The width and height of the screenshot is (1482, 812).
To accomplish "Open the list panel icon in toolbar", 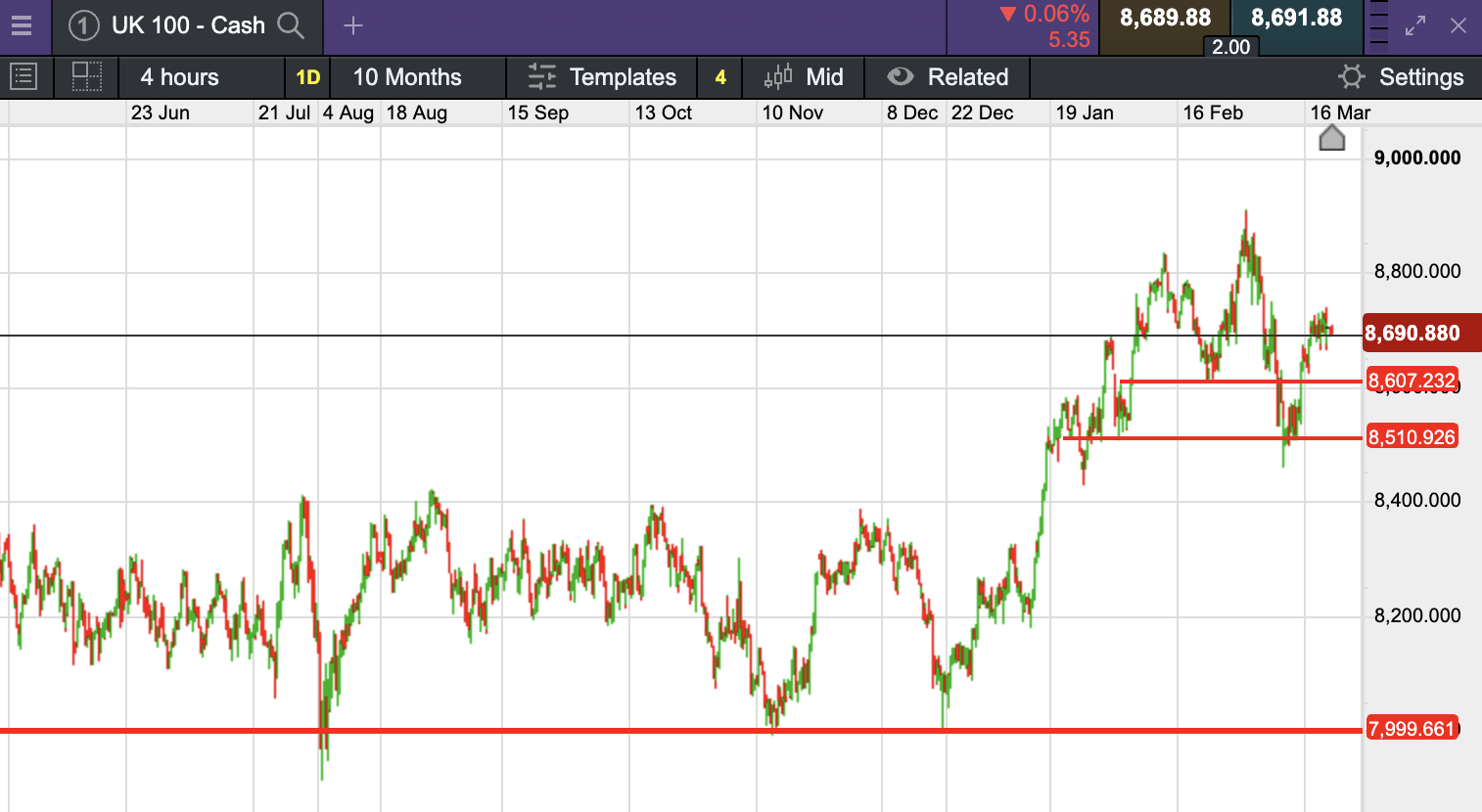I will pos(23,76).
